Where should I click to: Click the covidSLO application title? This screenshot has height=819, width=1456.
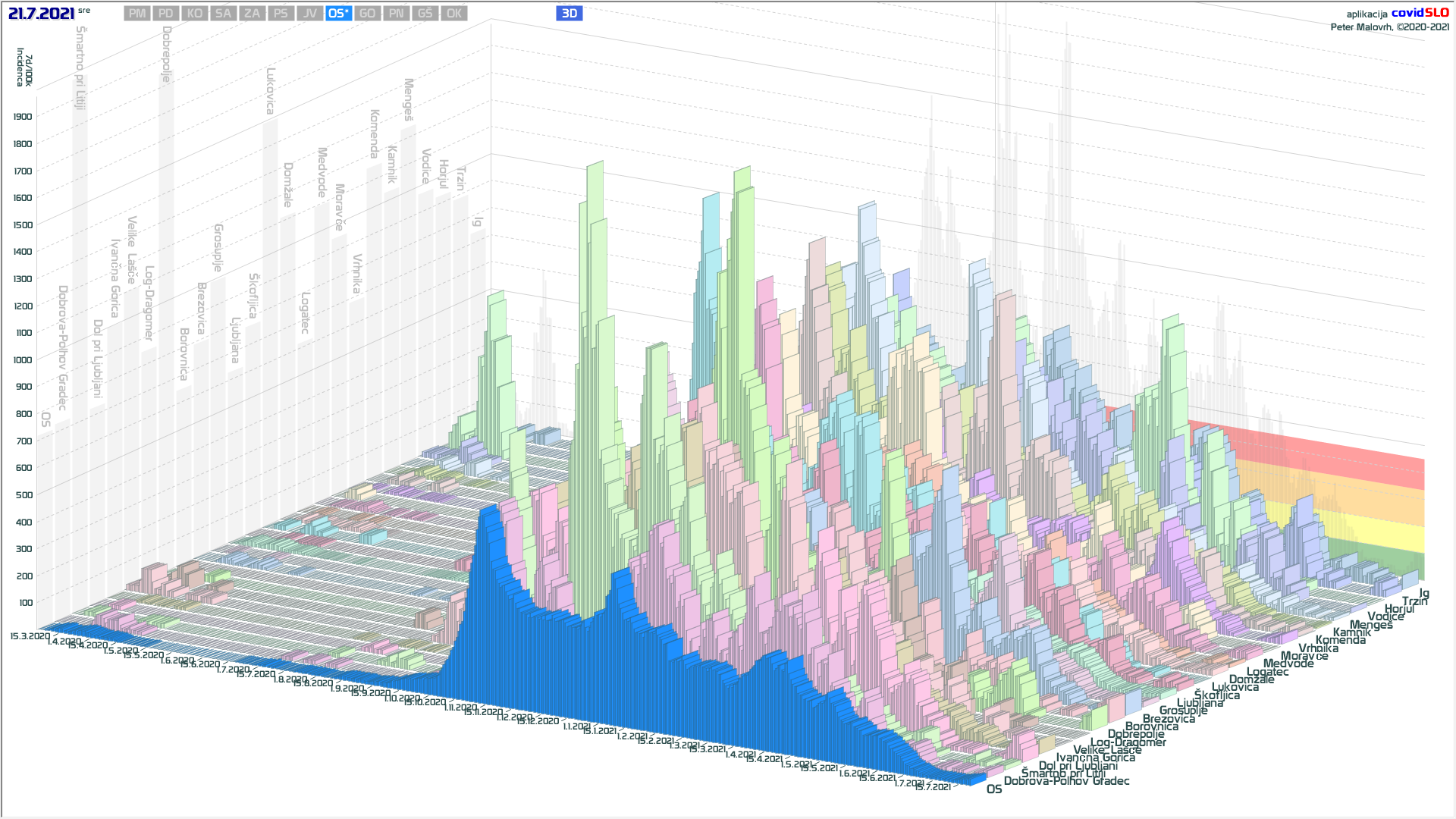point(1420,13)
